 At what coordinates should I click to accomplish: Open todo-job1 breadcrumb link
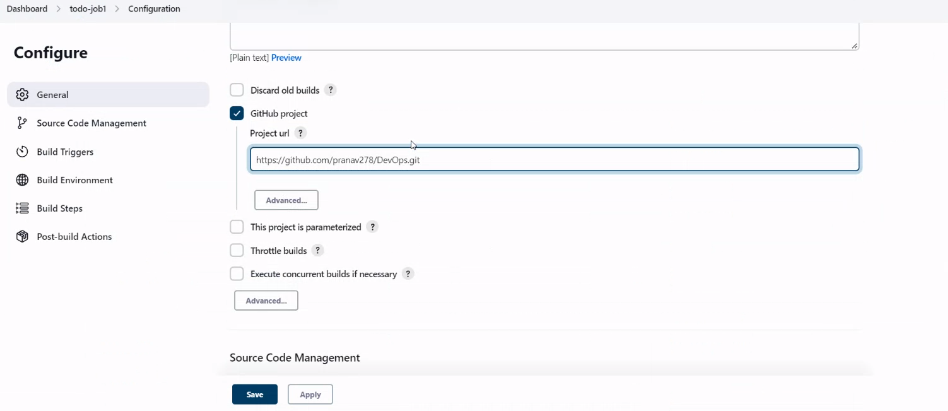[x=88, y=9]
